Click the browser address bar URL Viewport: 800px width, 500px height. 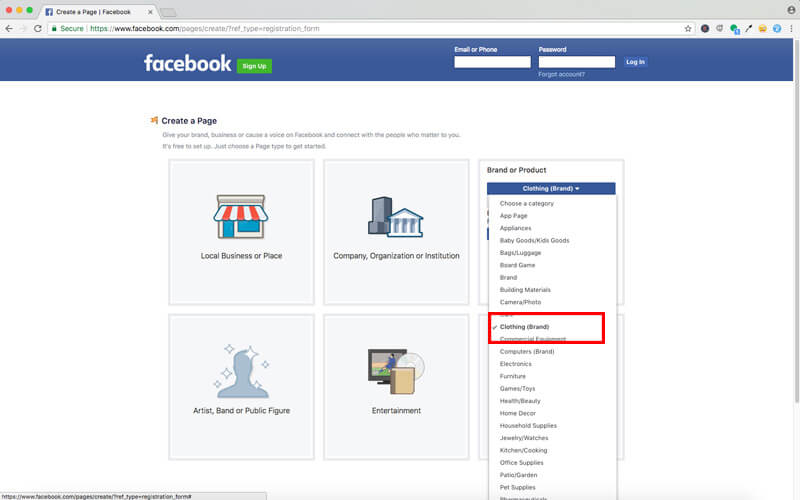(205, 29)
